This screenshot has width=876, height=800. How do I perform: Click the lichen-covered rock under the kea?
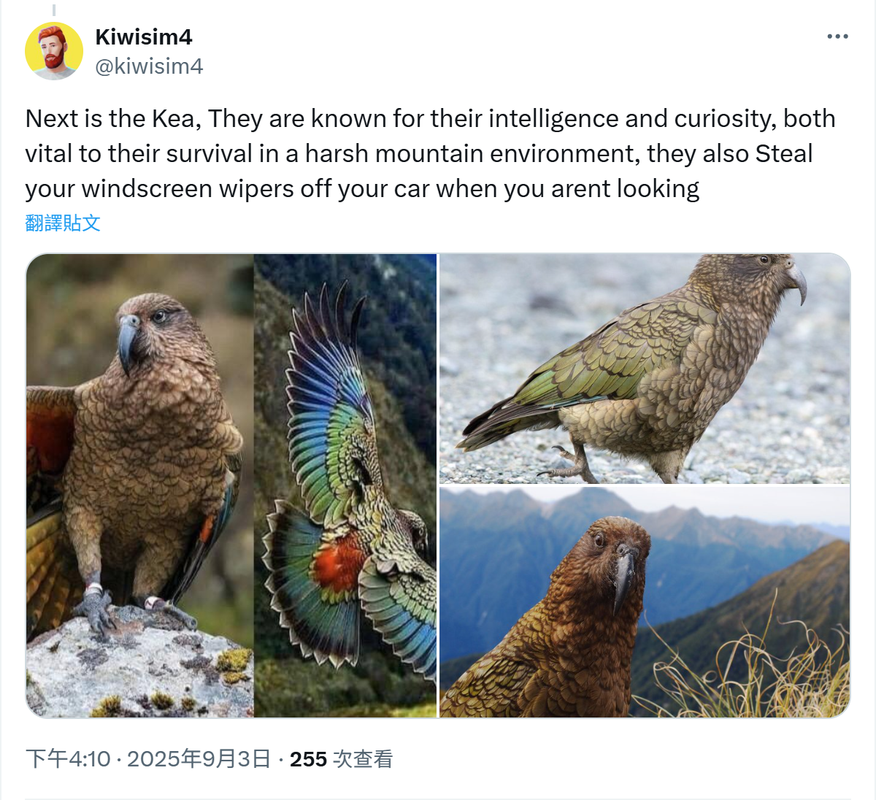[x=140, y=665]
